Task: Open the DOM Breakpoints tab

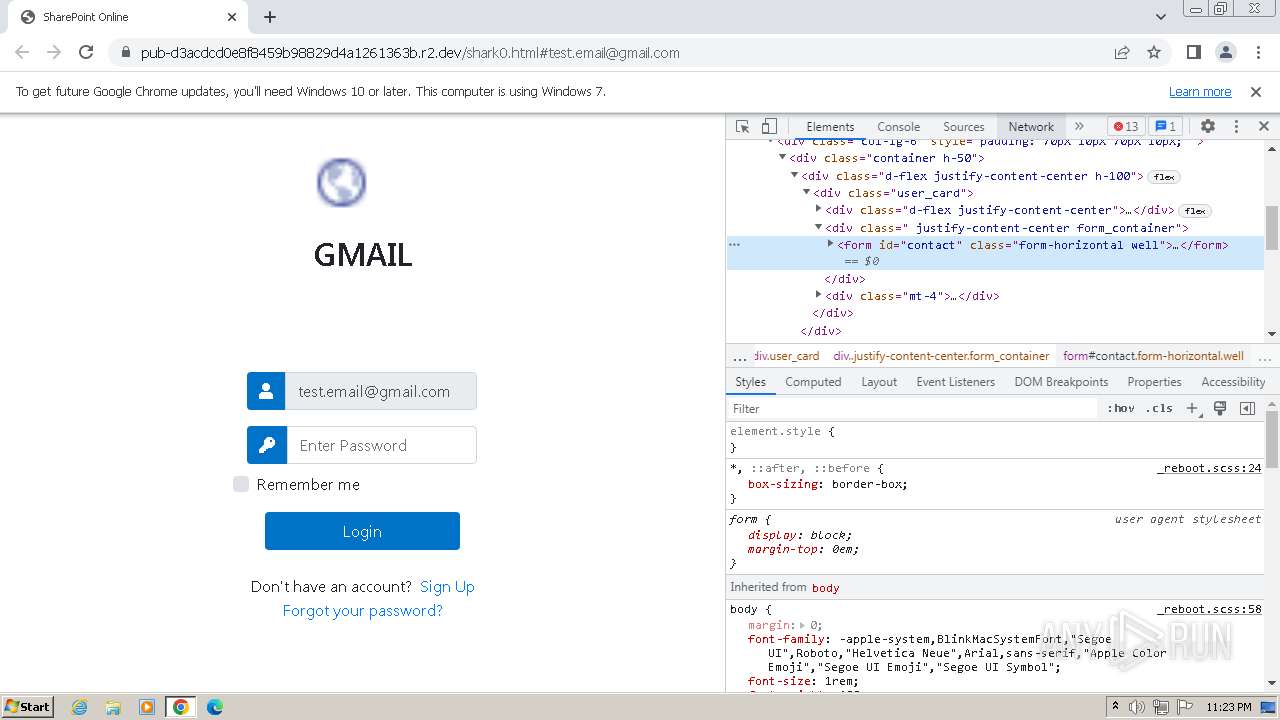Action: (1061, 382)
